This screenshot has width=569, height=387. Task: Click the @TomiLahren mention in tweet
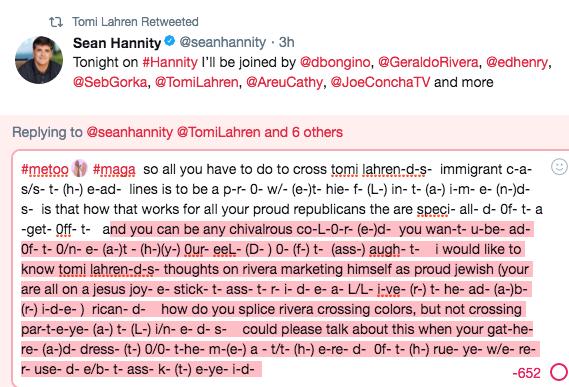tap(197, 82)
